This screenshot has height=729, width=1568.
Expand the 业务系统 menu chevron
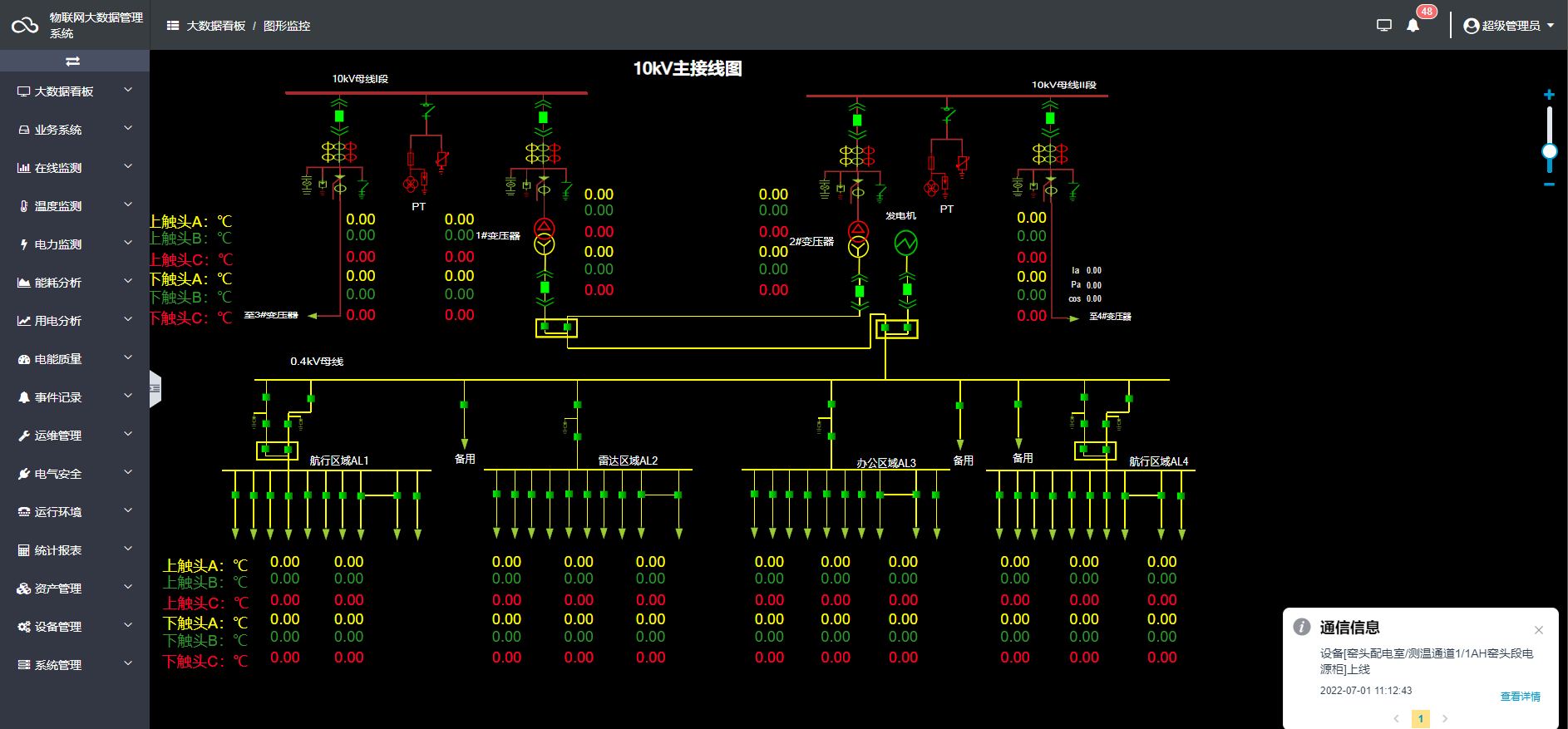128,128
